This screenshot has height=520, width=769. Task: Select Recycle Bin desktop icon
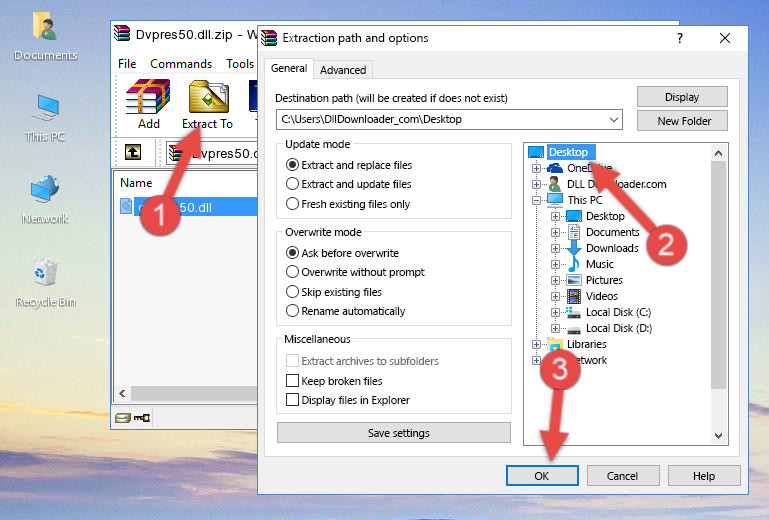[45, 273]
